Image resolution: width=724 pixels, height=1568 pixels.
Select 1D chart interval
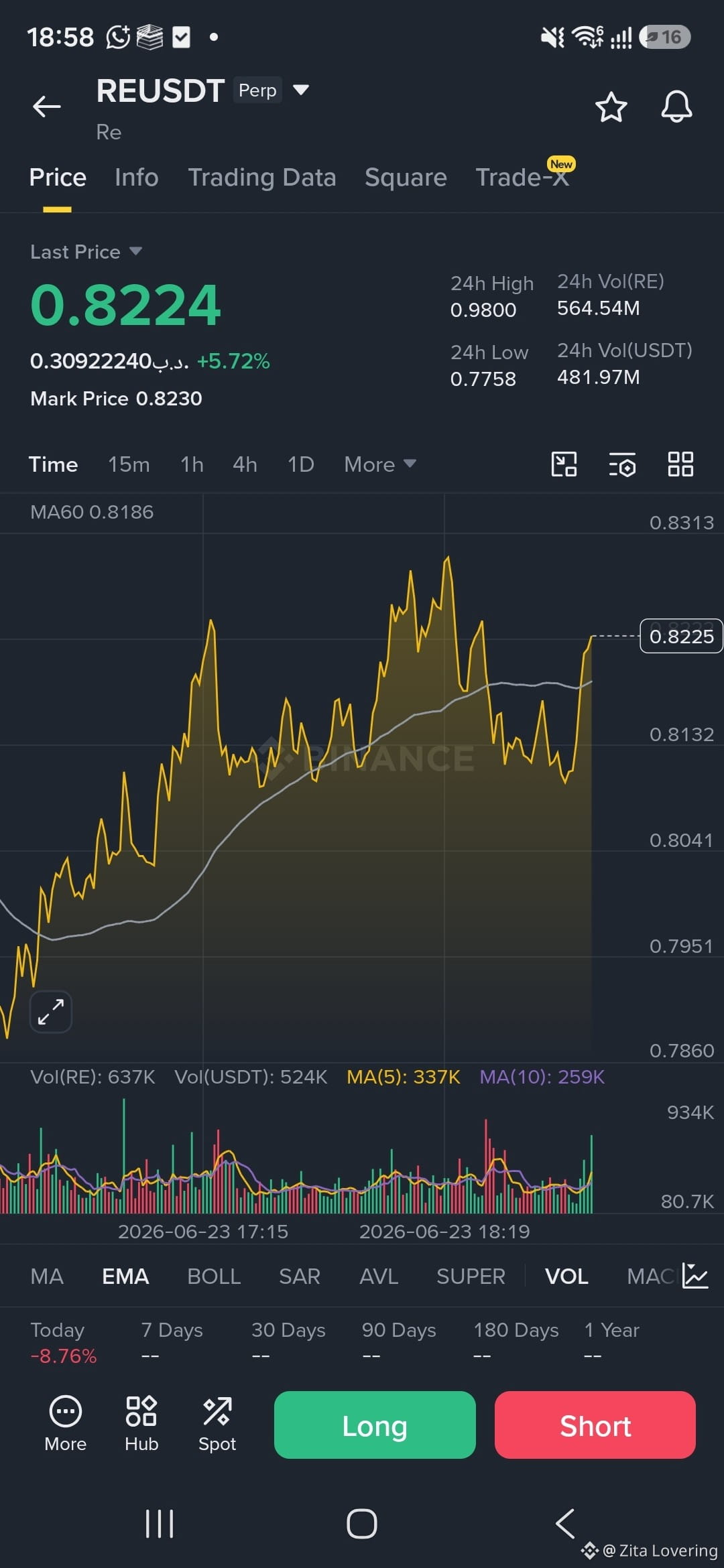click(x=300, y=464)
